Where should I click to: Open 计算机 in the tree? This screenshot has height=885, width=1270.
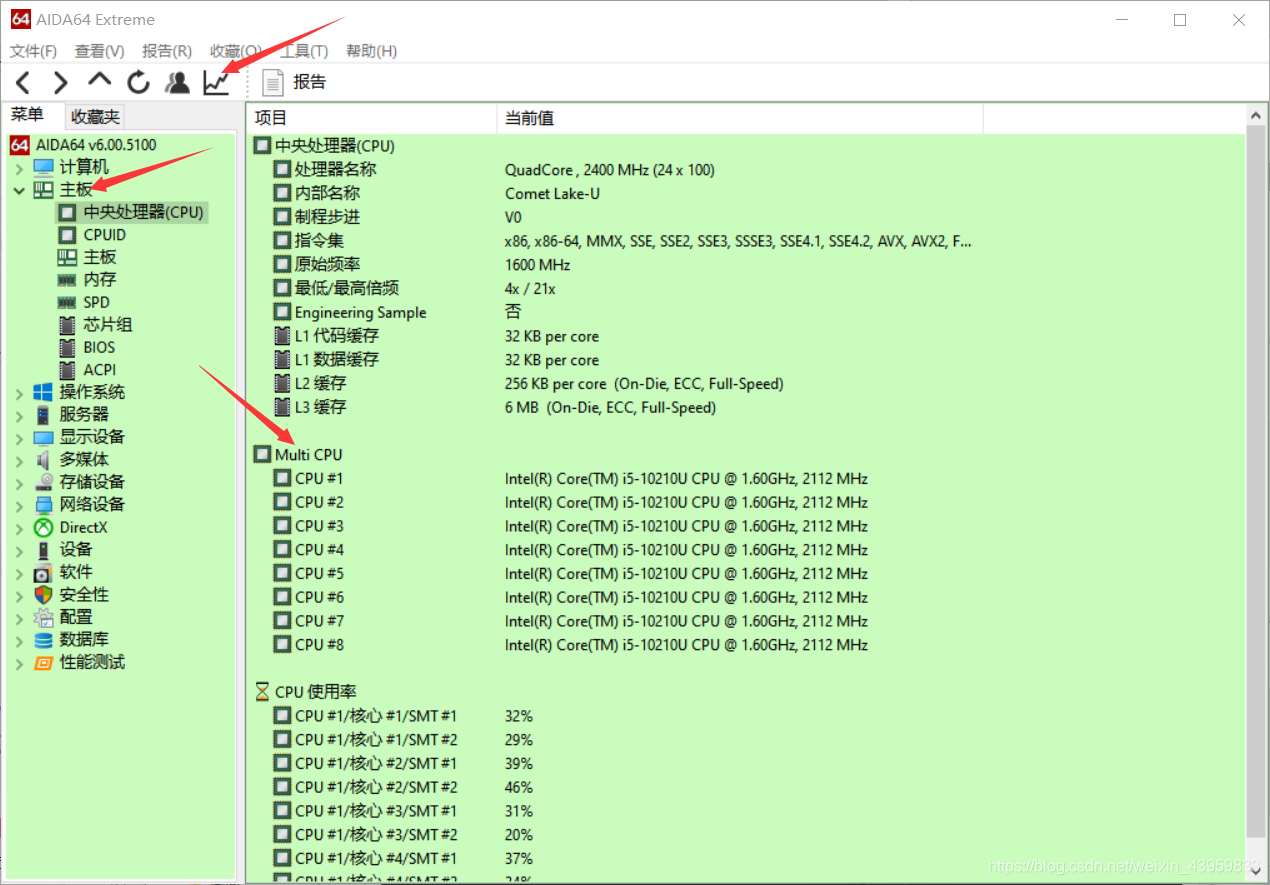tap(84, 167)
